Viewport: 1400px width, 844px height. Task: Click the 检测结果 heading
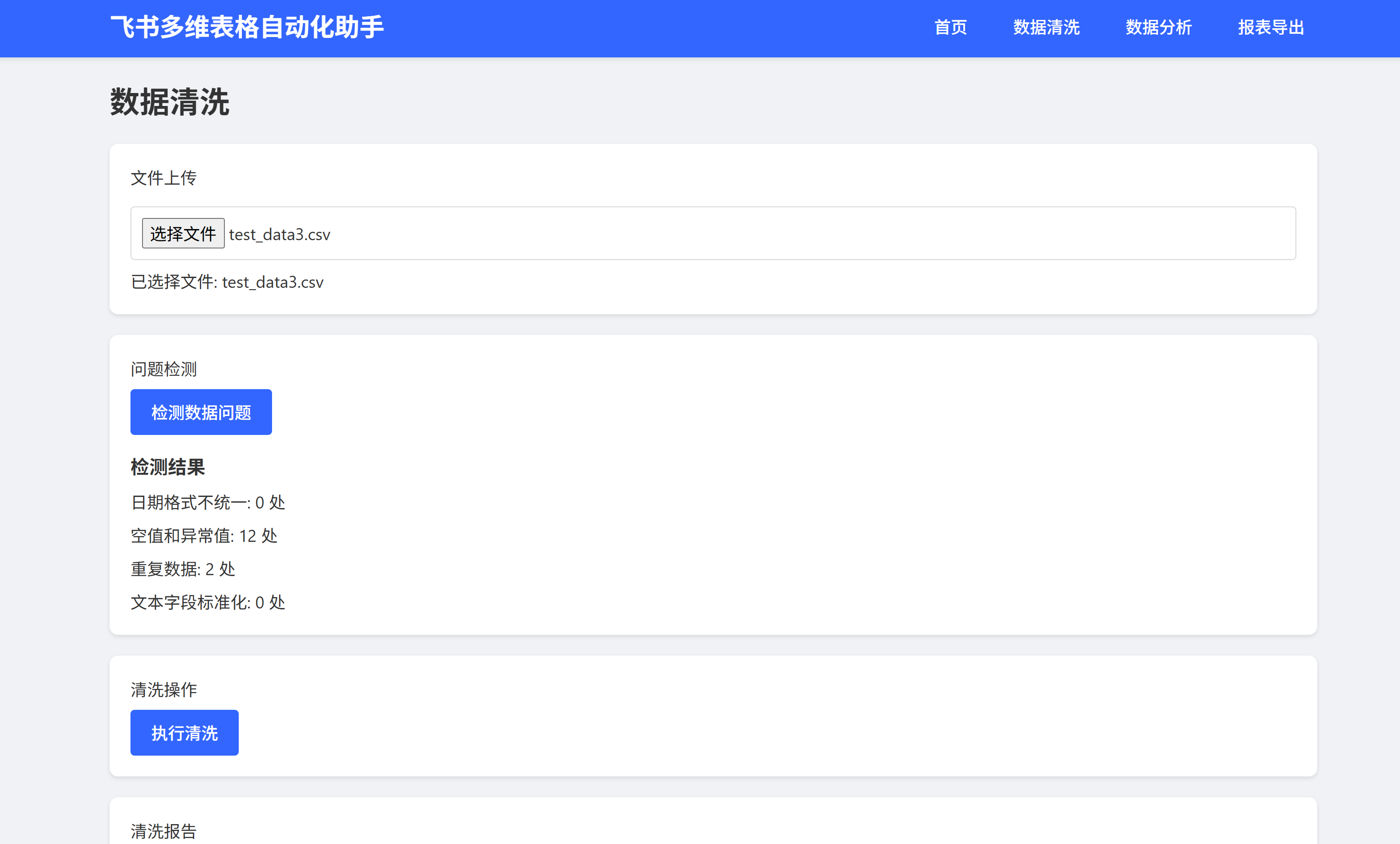click(x=167, y=467)
